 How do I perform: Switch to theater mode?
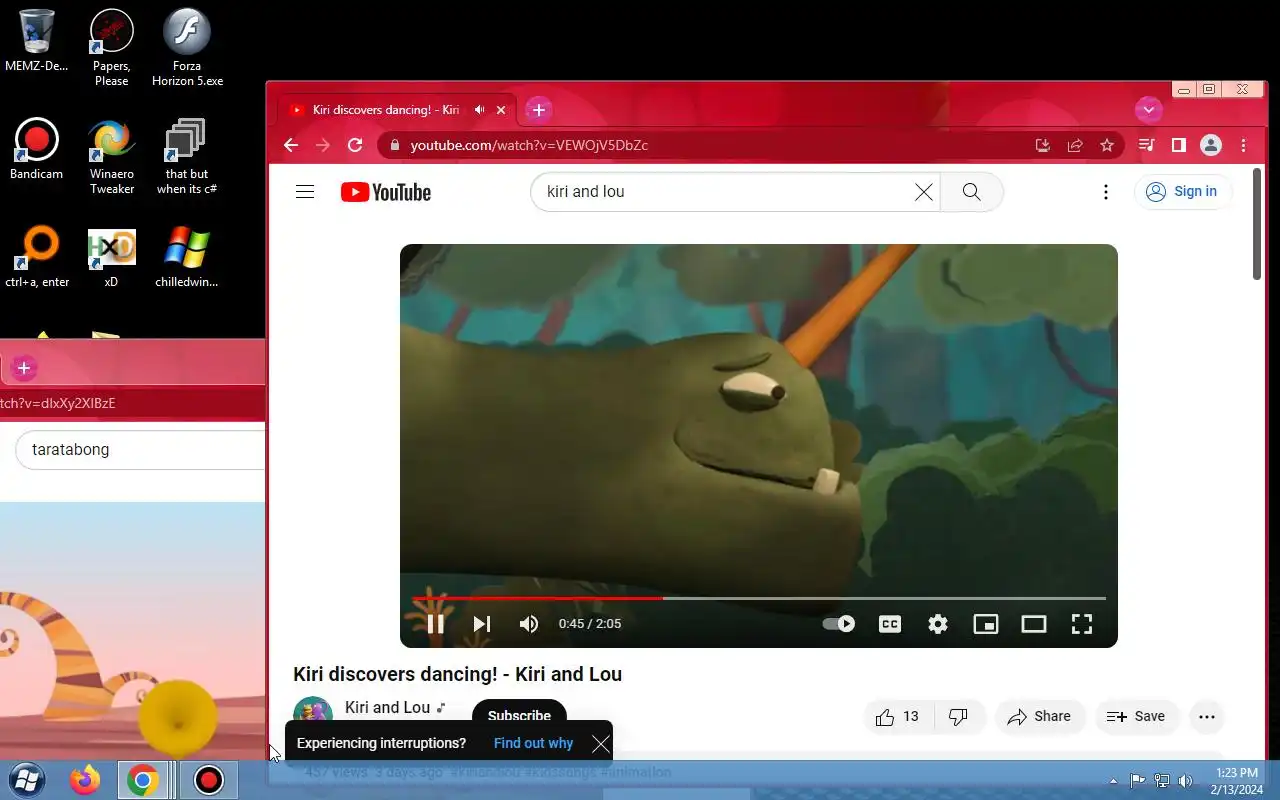1033,624
